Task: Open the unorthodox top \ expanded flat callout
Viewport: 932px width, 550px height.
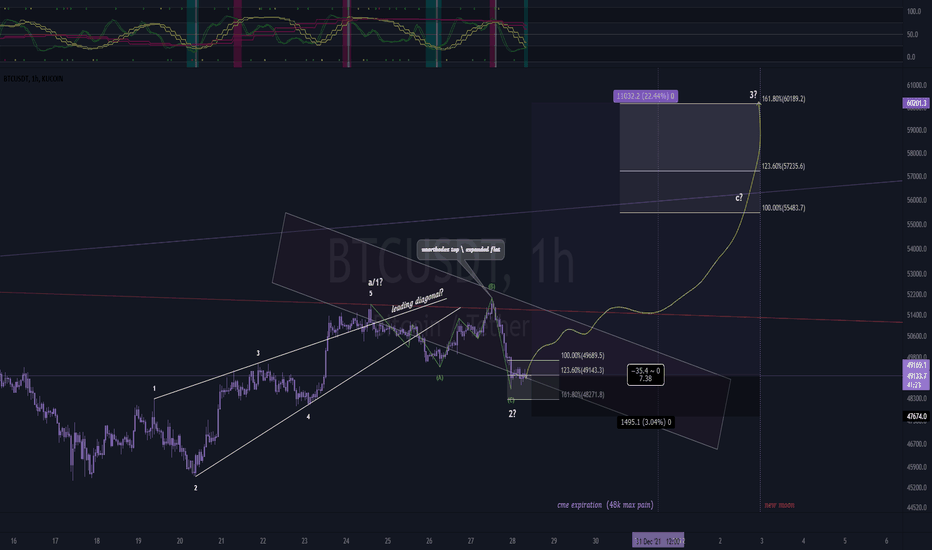Action: [461, 250]
